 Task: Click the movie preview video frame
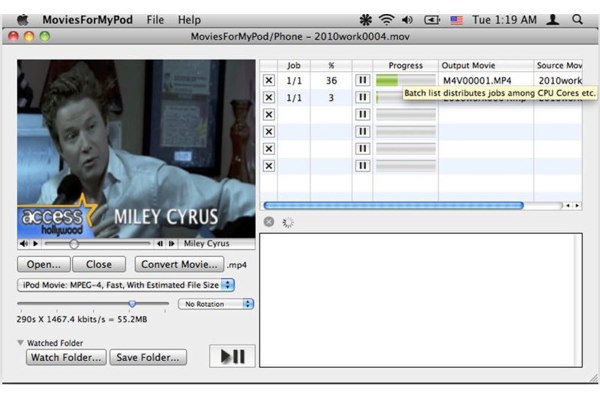(x=136, y=149)
